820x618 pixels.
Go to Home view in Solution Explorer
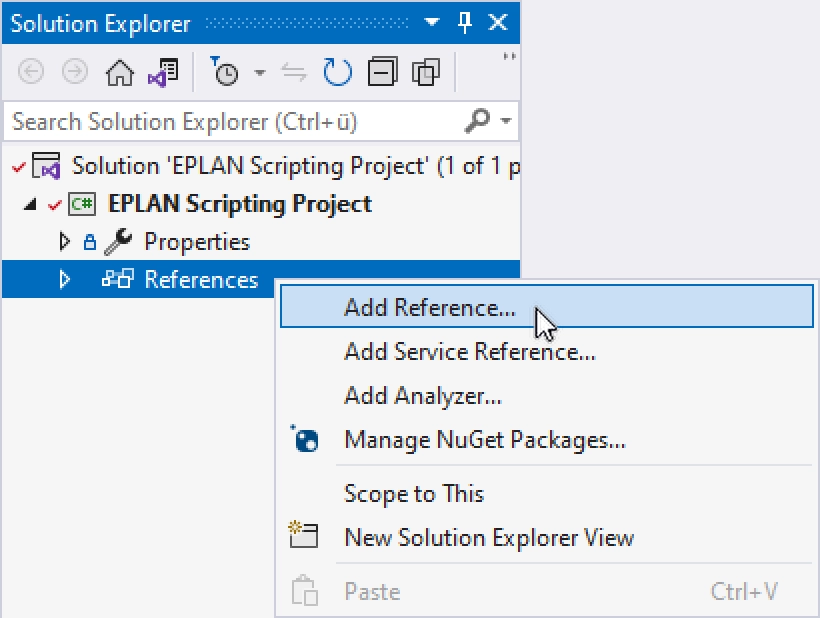(120, 72)
